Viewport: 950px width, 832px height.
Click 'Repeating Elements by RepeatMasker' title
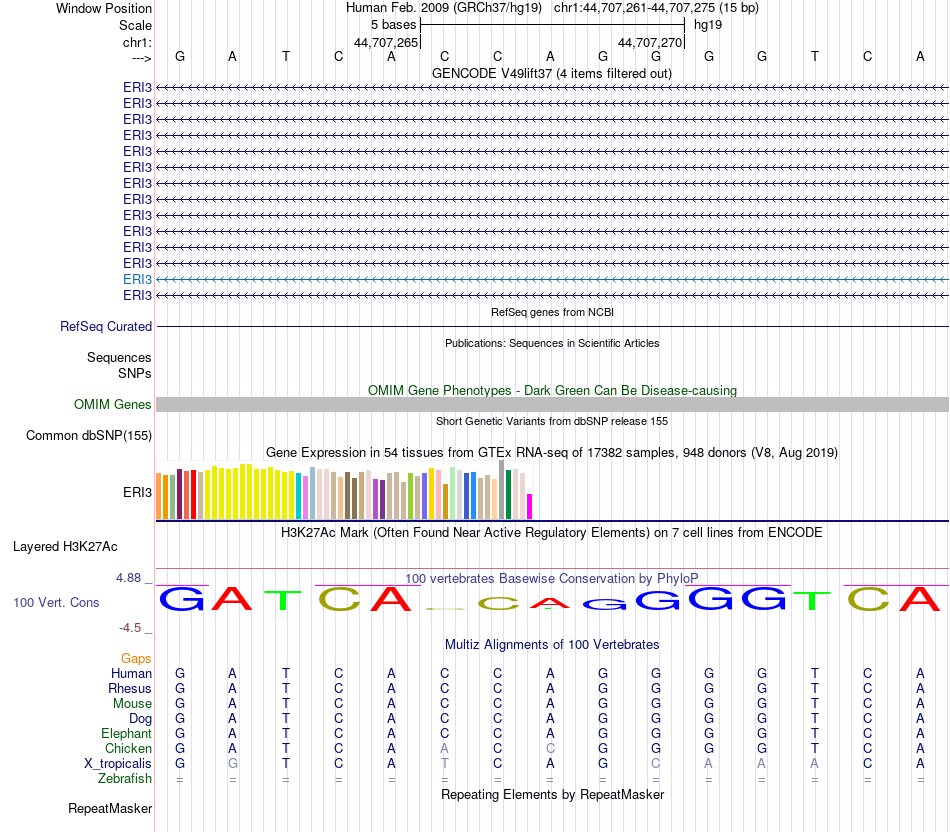click(552, 794)
